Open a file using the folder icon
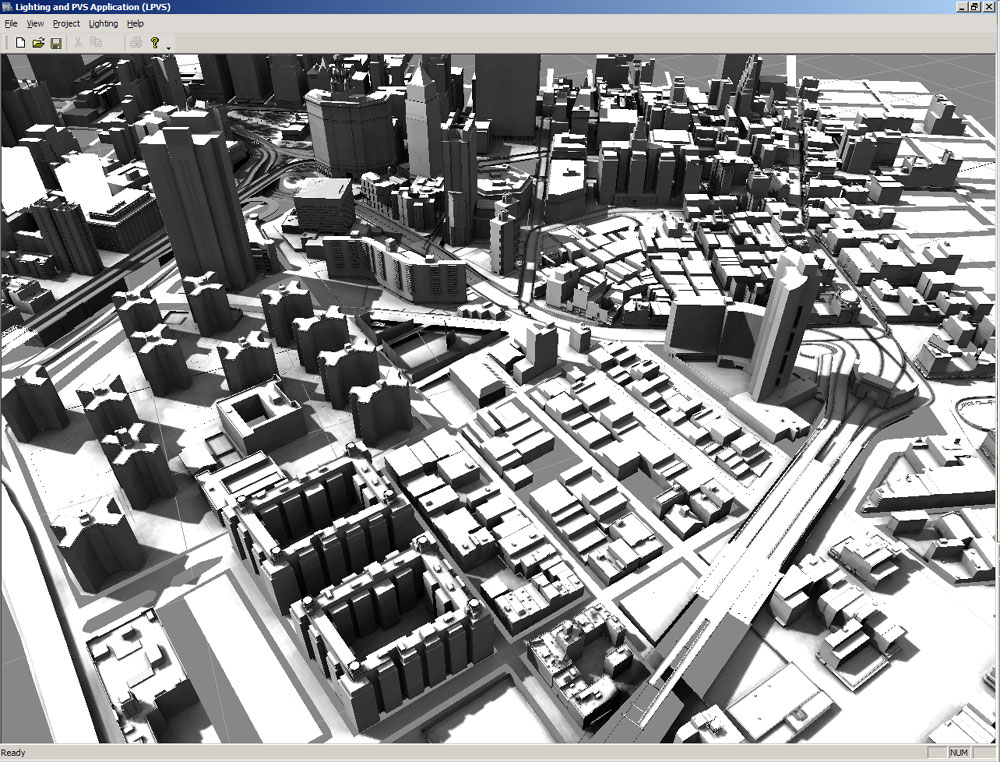 pos(38,43)
